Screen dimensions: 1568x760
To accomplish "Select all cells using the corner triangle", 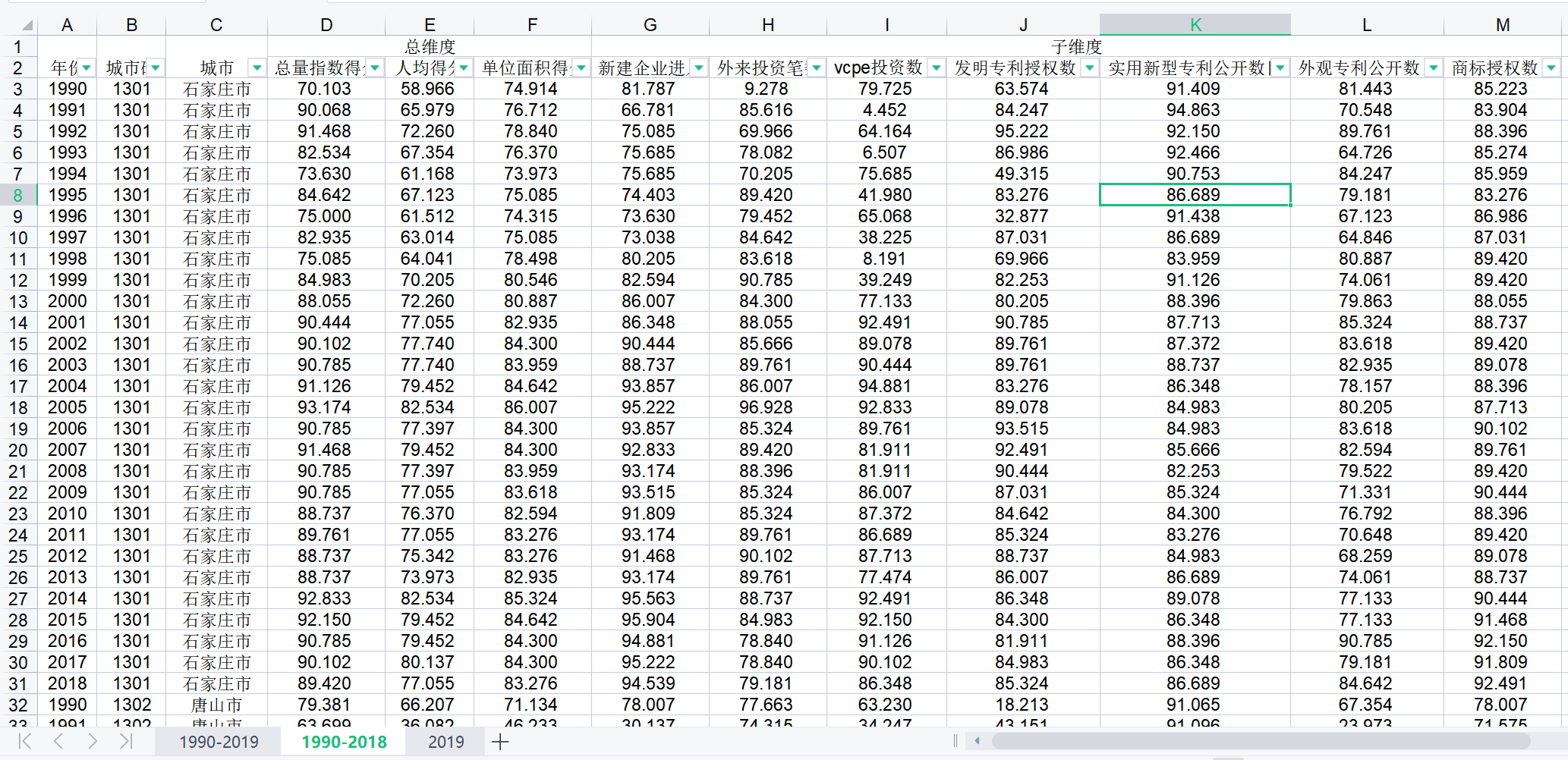I will pos(27,25).
